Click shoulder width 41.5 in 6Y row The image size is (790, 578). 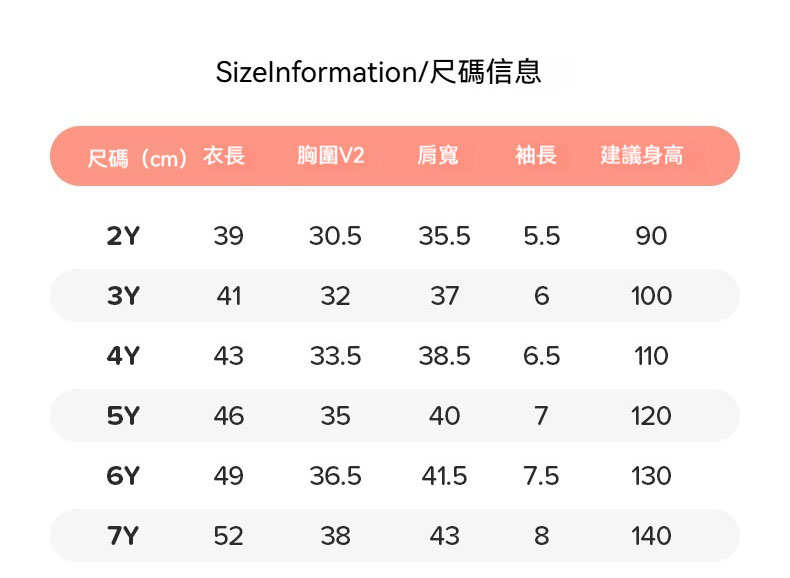(x=444, y=476)
